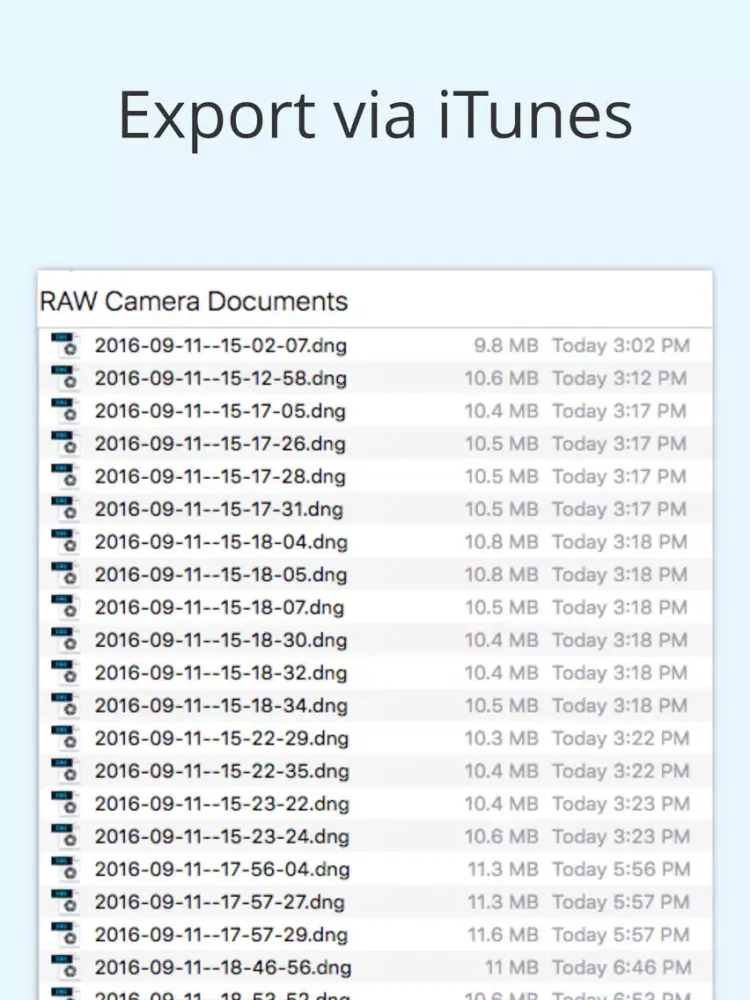Screen dimensions: 750x1000
Task: Click the icon next to 2016-09-11--17-57-29.dng
Action: [x=65, y=934]
